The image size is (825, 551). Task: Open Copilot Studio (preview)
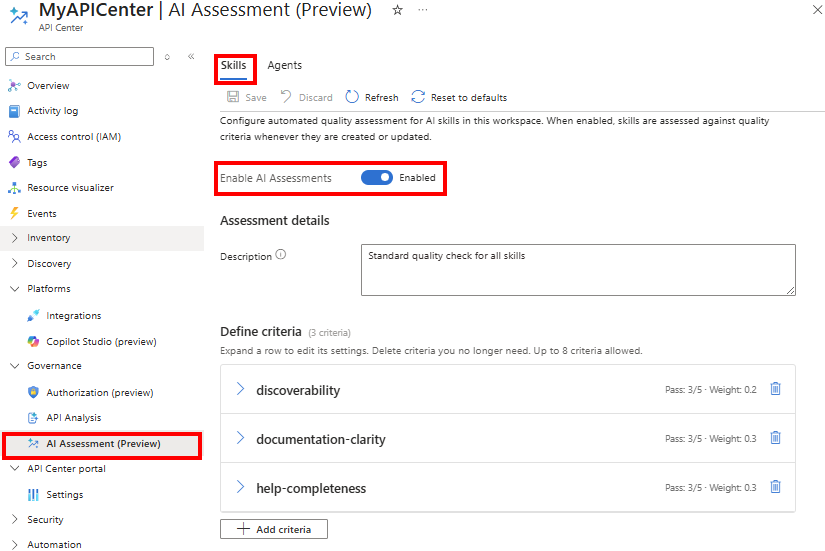point(101,341)
